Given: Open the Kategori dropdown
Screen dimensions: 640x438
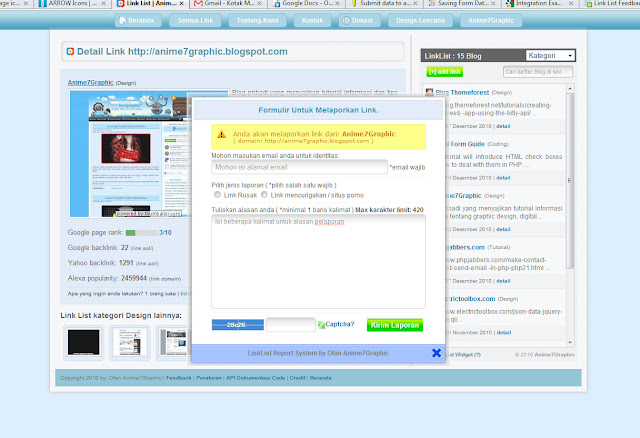Looking at the screenshot, I should [x=550, y=56].
